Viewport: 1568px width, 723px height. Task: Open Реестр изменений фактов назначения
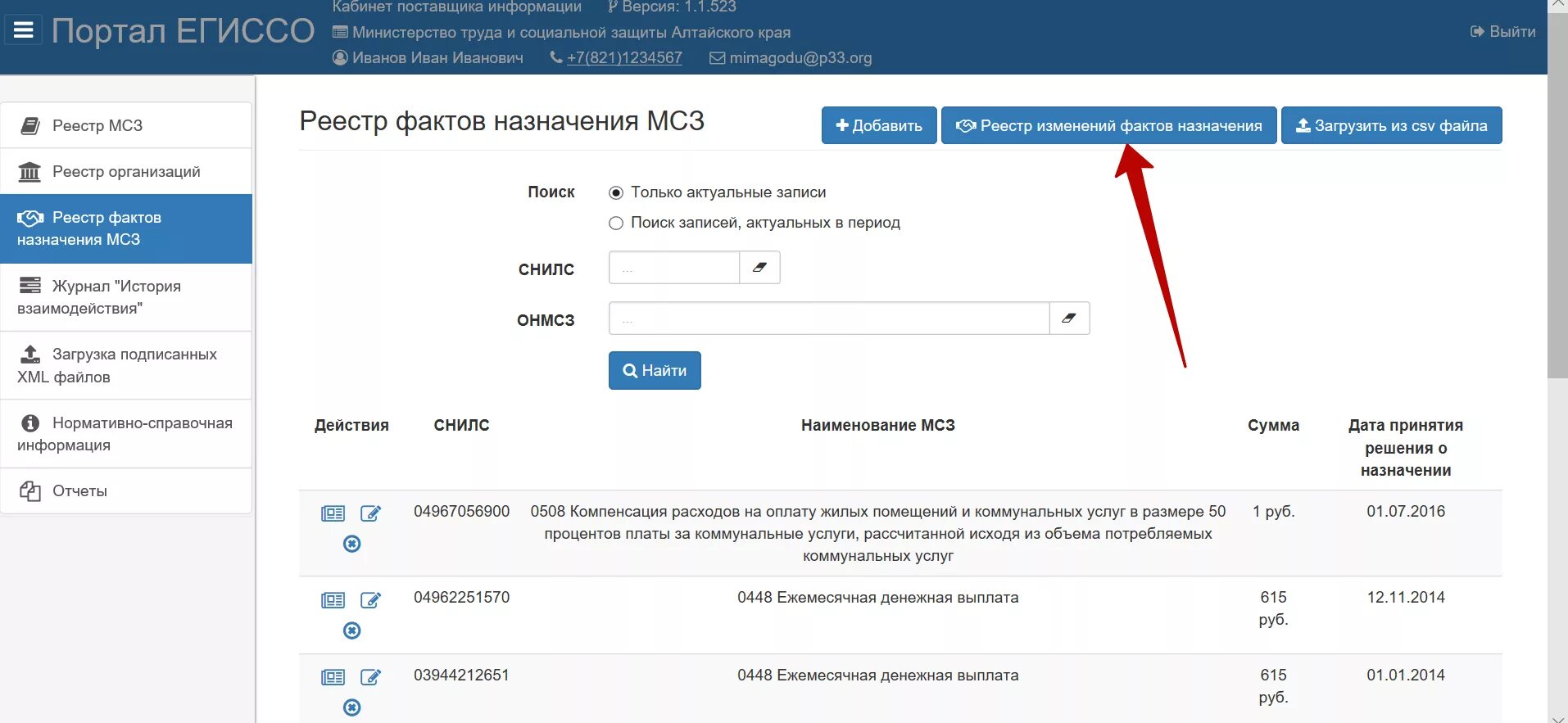pos(1108,125)
